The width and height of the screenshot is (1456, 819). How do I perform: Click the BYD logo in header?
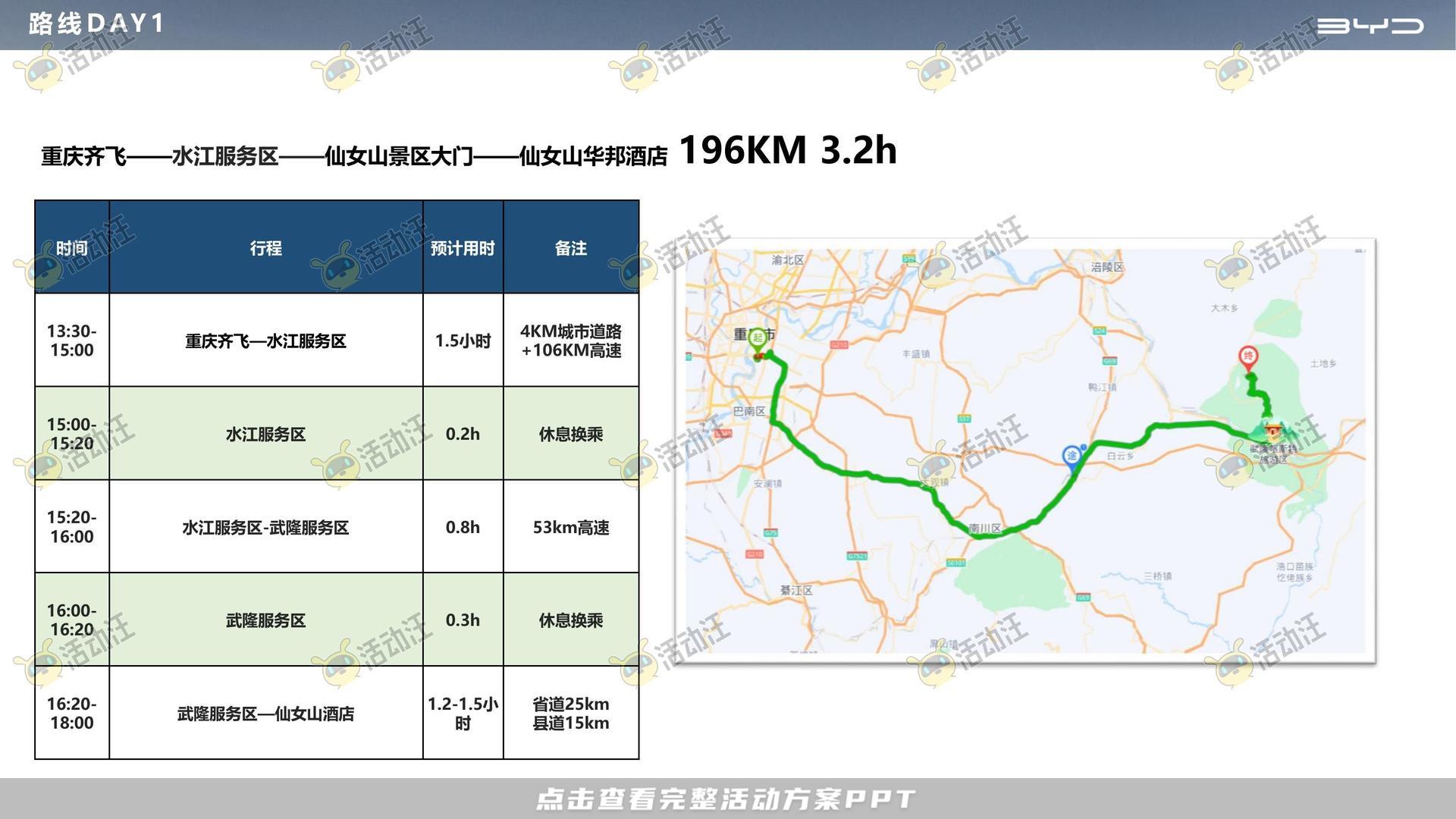(1370, 26)
